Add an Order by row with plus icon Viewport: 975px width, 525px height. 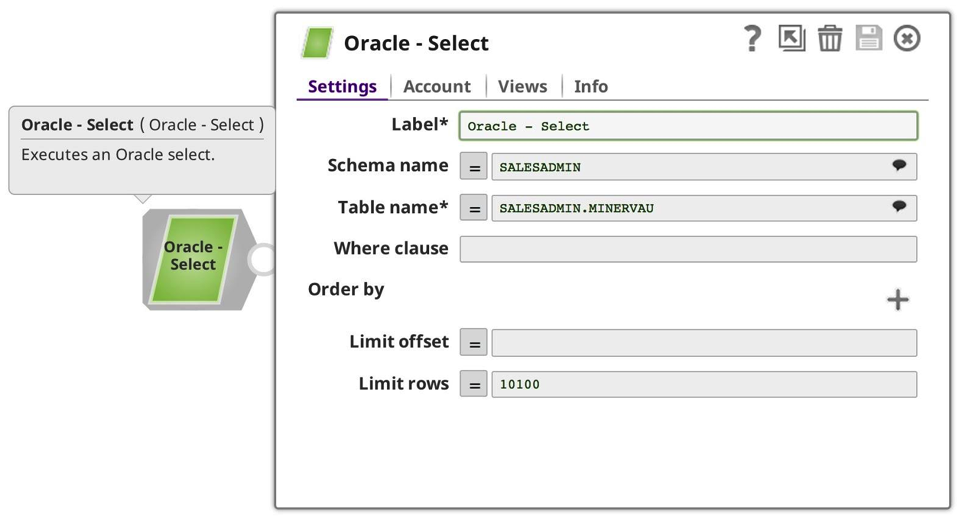pyautogui.click(x=897, y=300)
